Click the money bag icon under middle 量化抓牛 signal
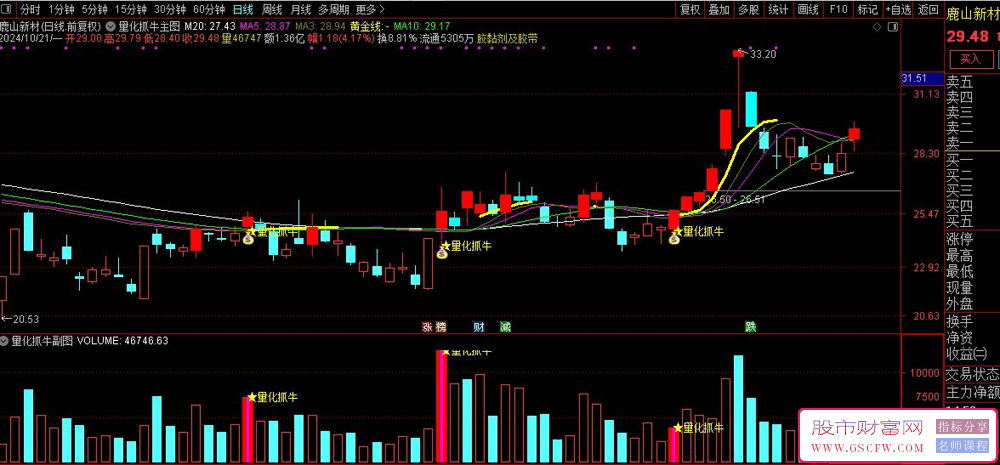Viewport: 1000px width, 465px height. click(x=442, y=253)
